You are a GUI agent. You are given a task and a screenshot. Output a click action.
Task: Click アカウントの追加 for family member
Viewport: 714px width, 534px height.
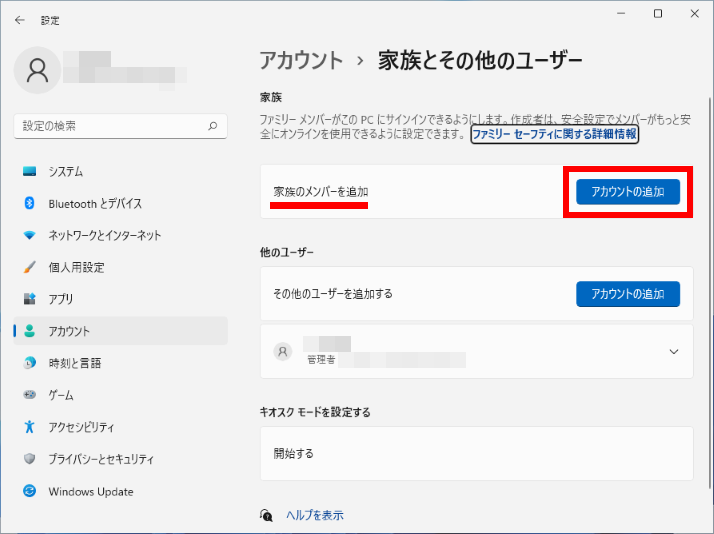[628, 192]
